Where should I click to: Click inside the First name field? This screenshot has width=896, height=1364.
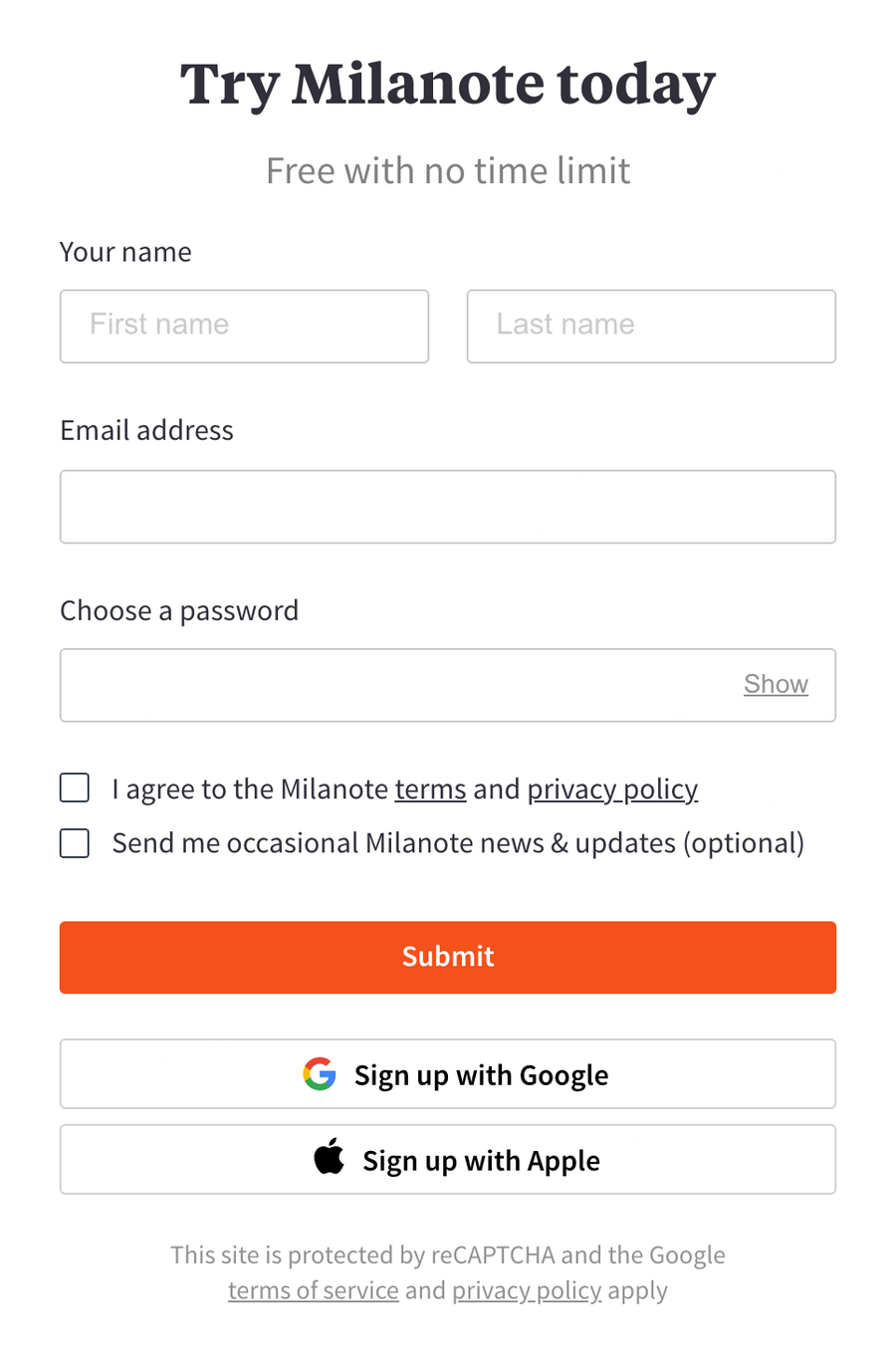point(244,327)
